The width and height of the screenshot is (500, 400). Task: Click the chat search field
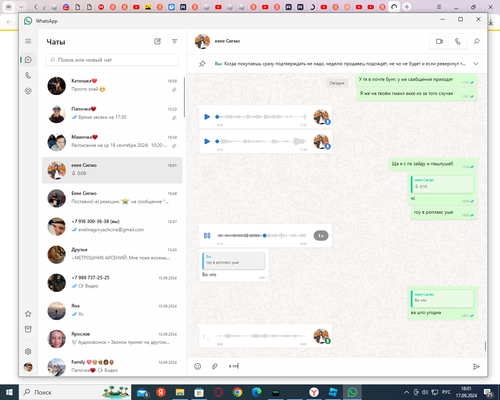tap(112, 60)
